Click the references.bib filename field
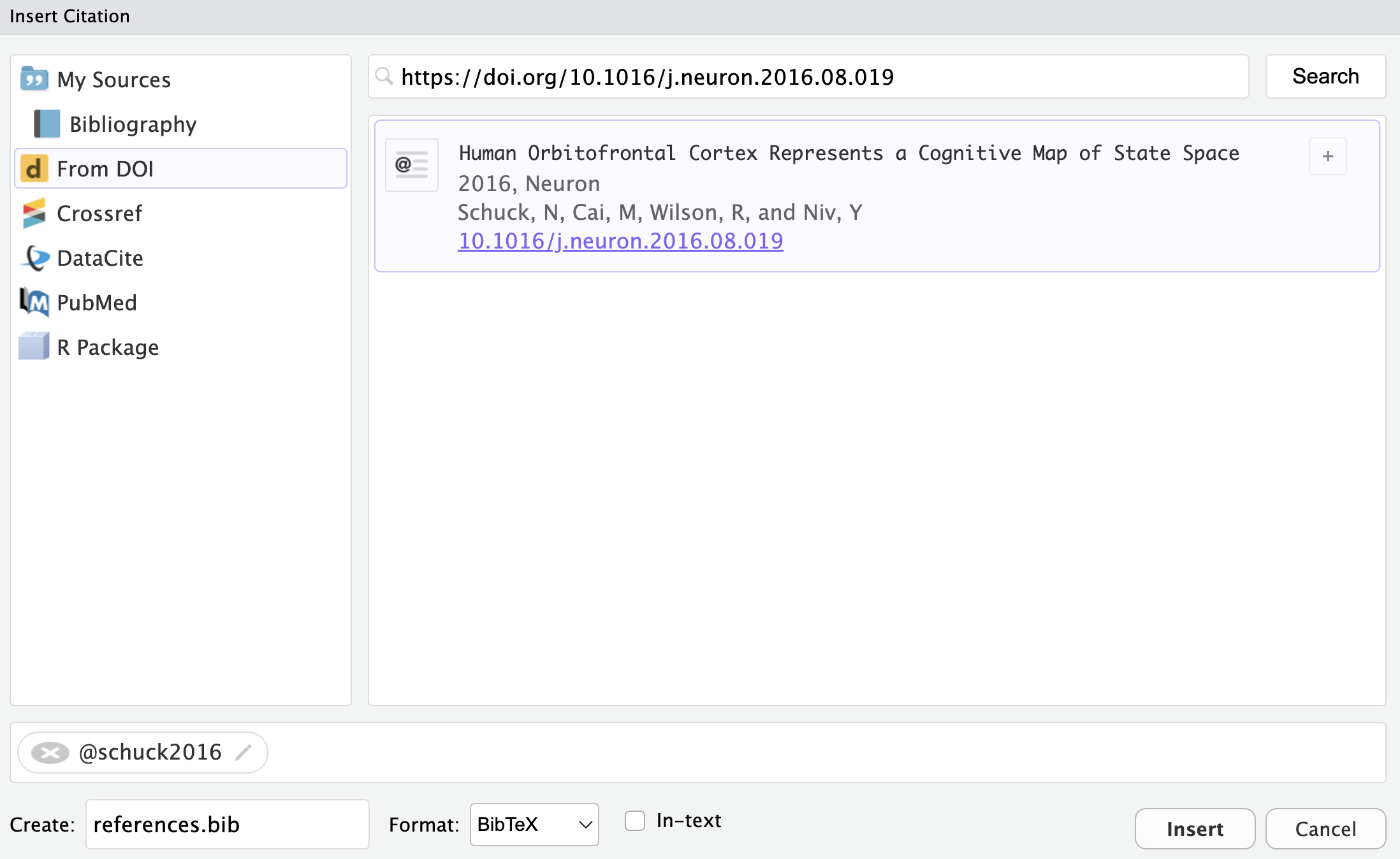Viewport: 1400px width, 859px height. (228, 825)
